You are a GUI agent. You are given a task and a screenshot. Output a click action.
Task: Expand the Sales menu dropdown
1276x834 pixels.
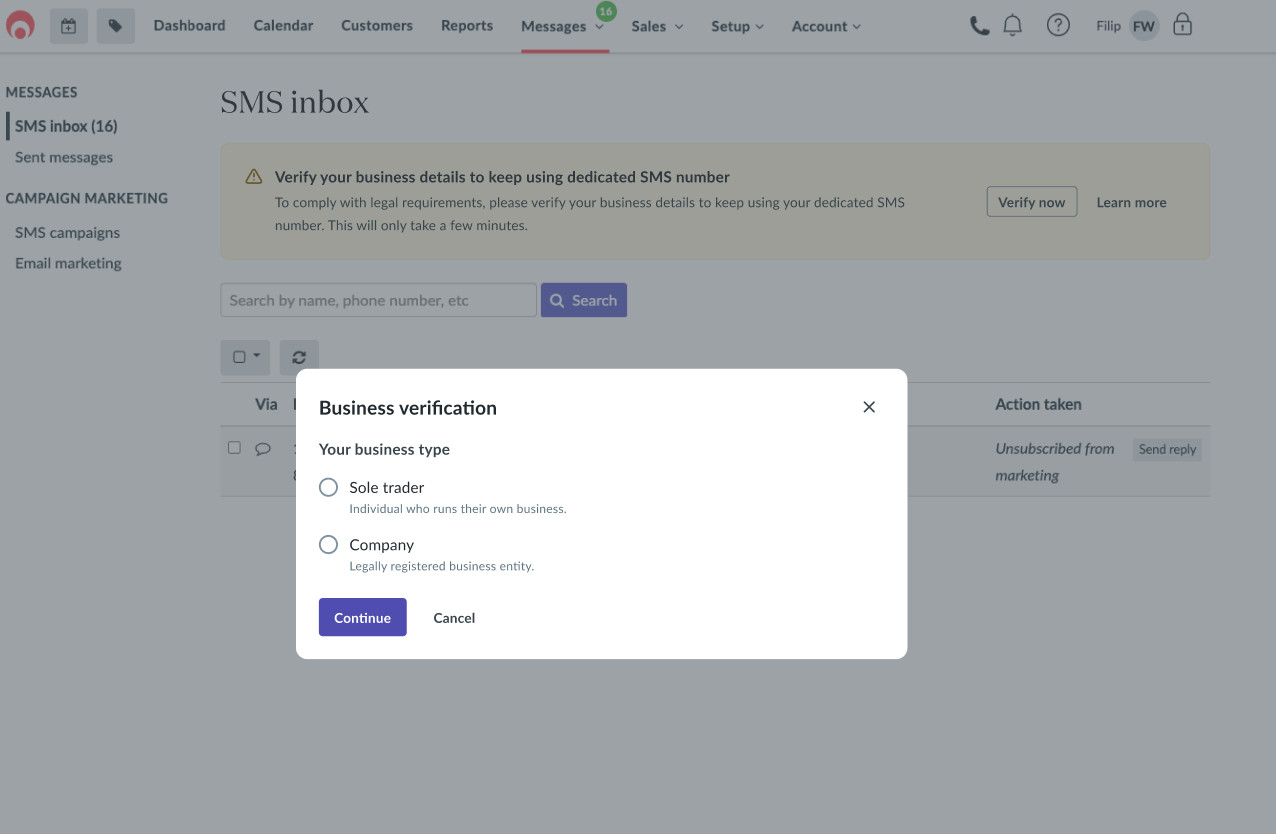click(657, 26)
